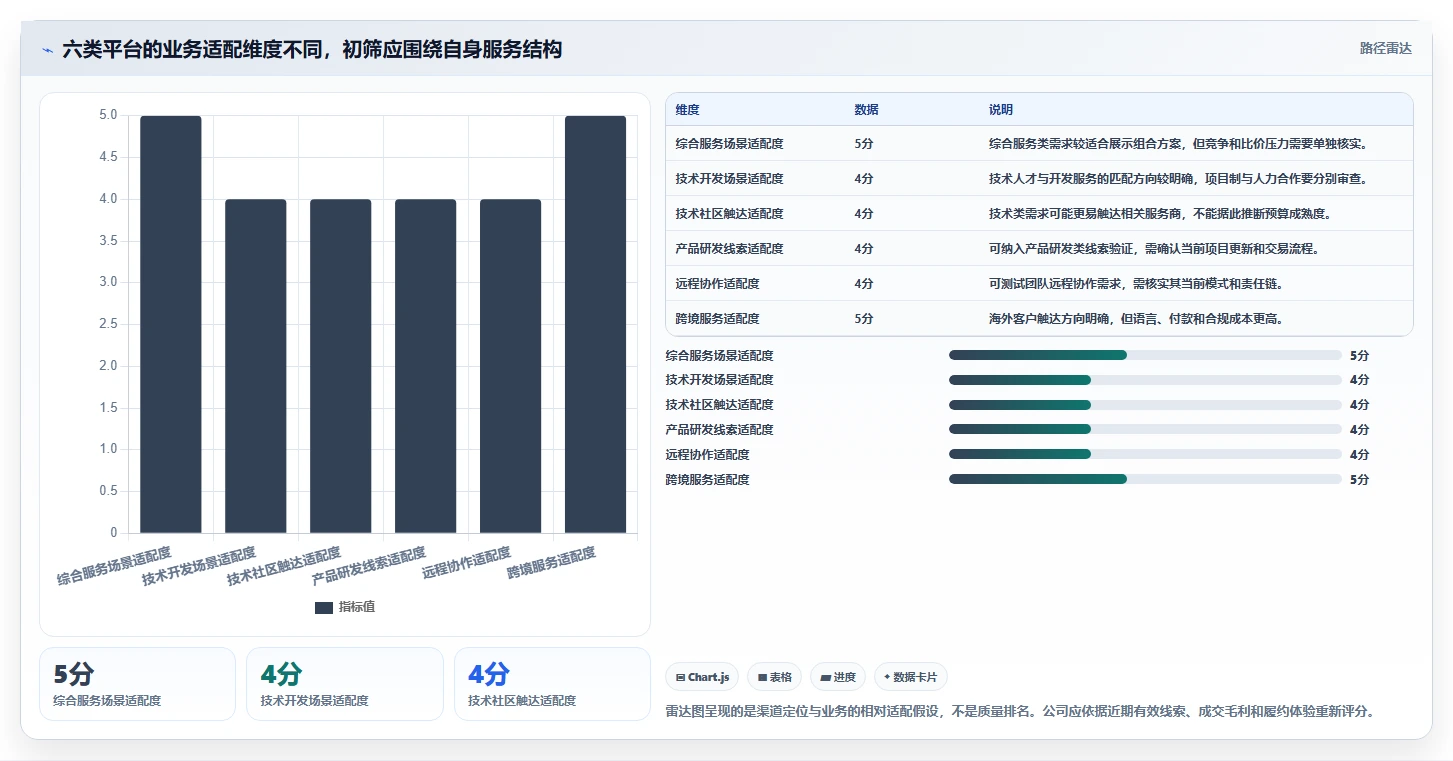This screenshot has width=1453, height=761.
Task: Click the lightning icon beside the title
Action: click(47, 49)
